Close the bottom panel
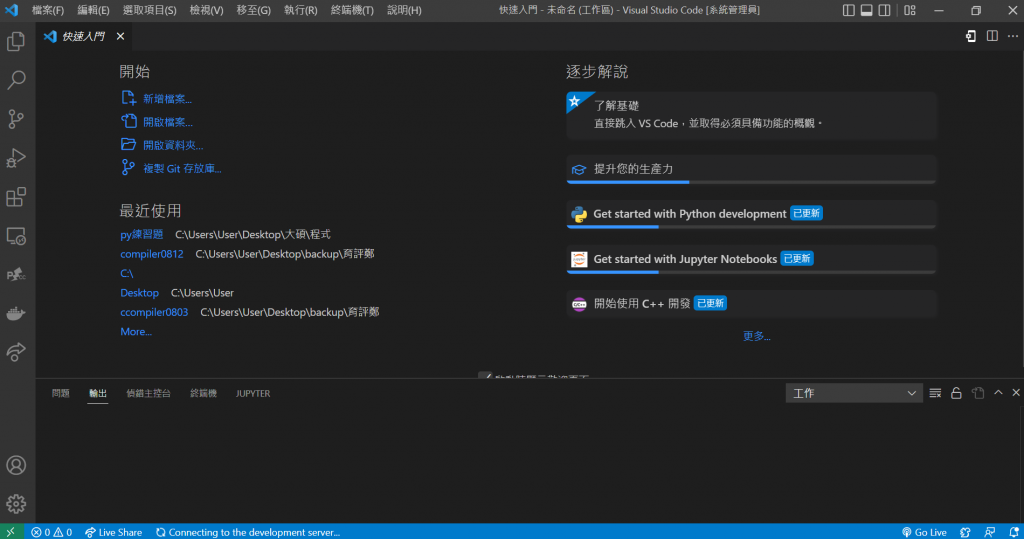This screenshot has width=1024, height=539. click(x=1016, y=393)
